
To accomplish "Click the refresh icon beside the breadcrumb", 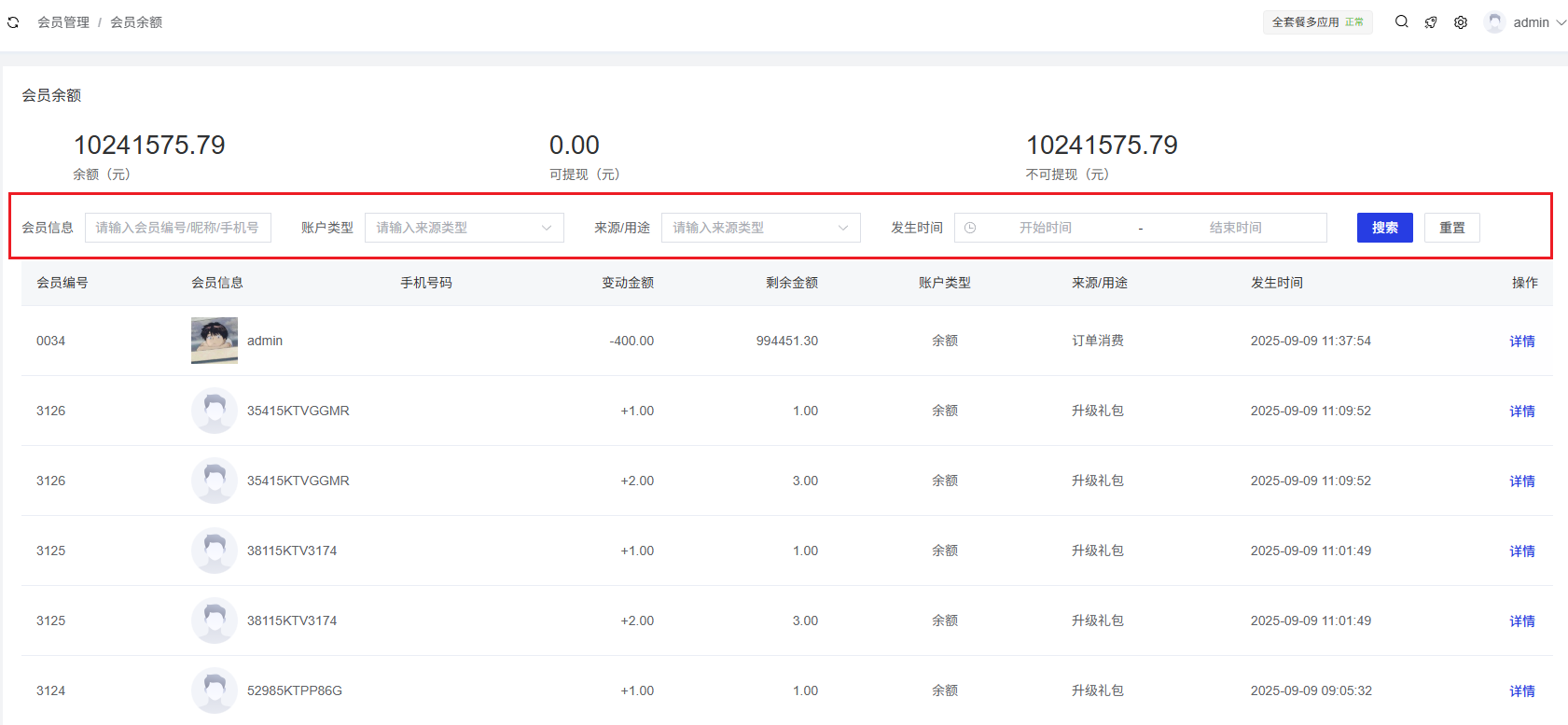I will 13,22.
